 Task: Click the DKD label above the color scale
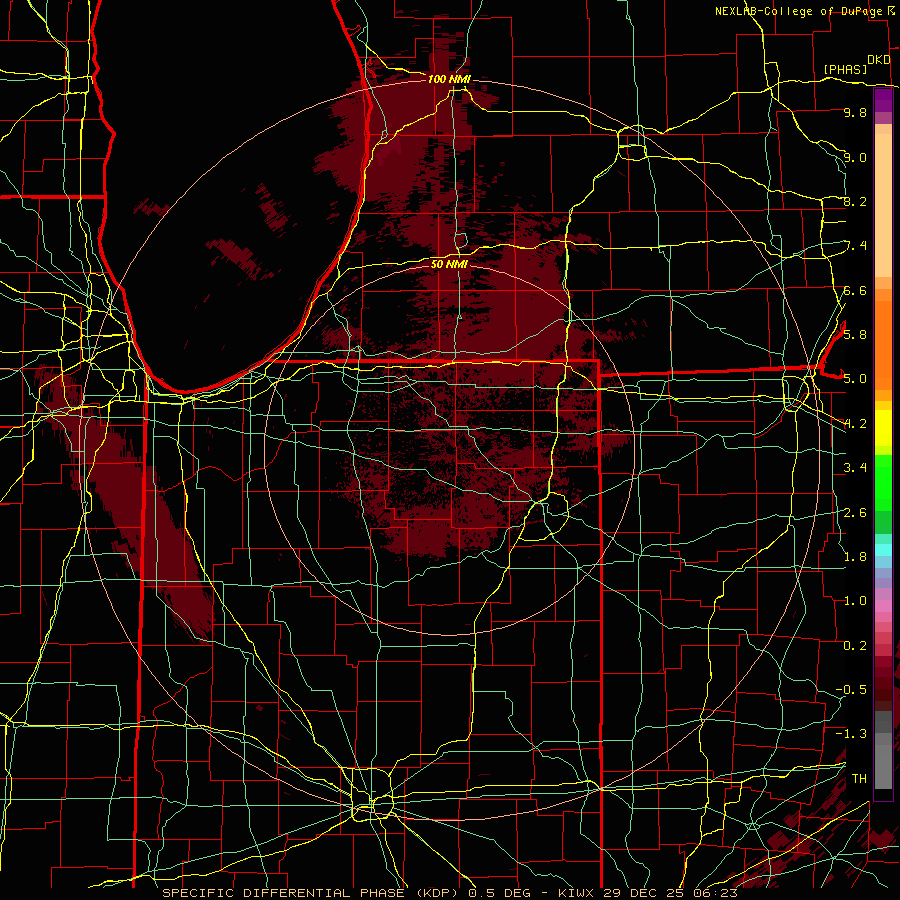point(878,60)
